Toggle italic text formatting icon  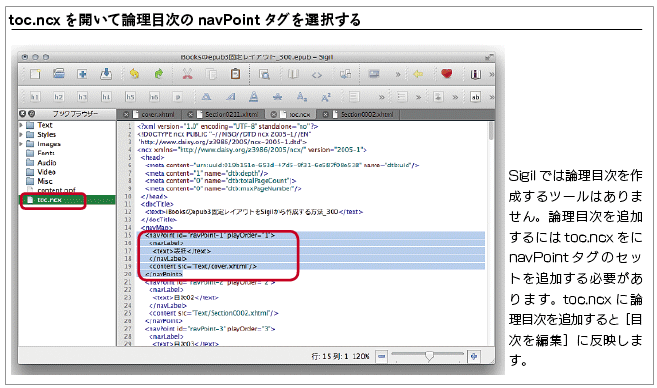tap(230, 97)
